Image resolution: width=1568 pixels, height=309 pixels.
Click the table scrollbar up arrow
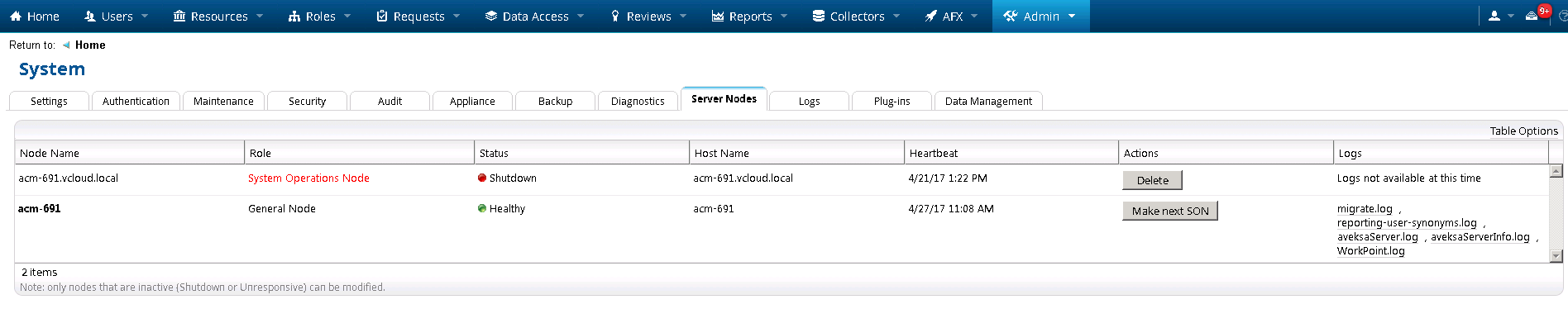1556,171
